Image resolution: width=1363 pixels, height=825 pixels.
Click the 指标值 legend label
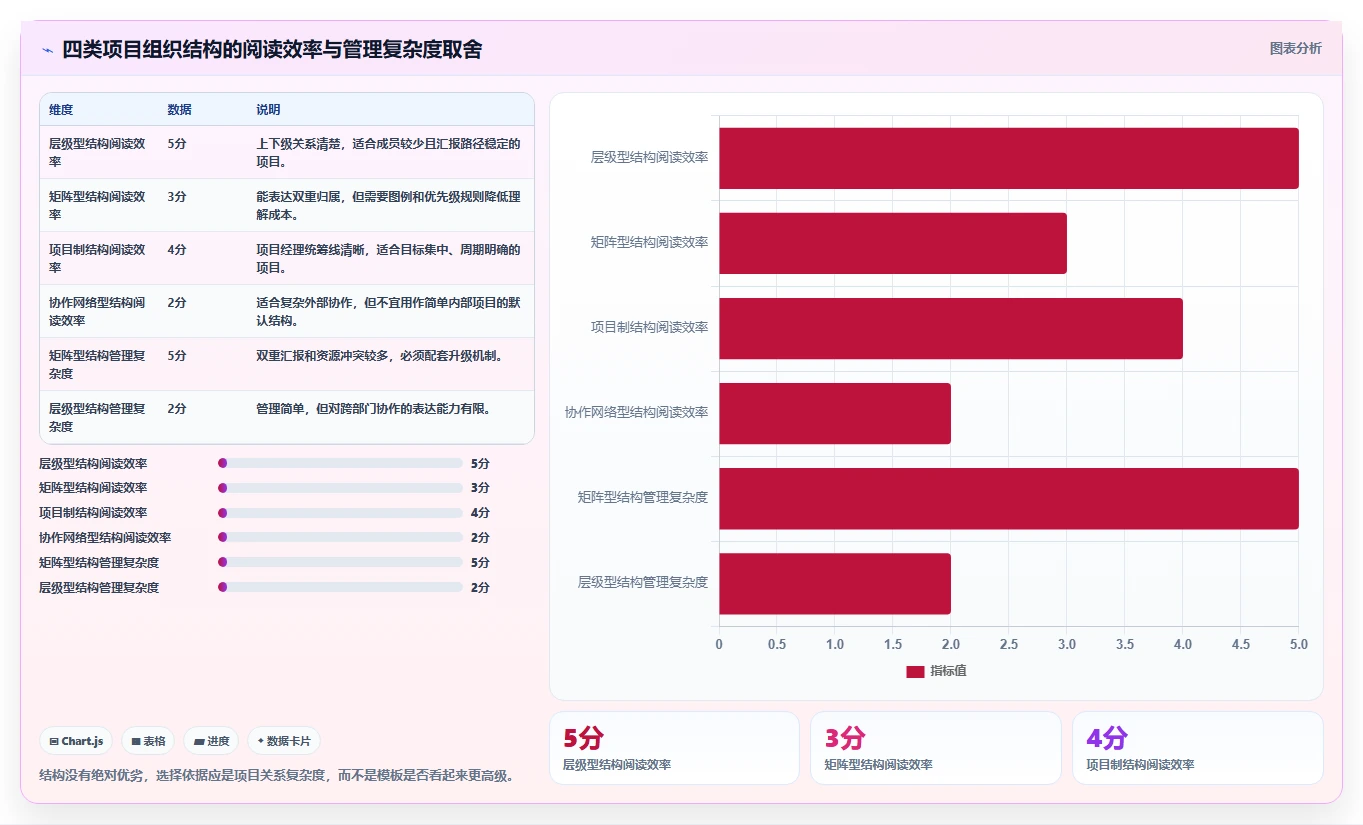[948, 671]
